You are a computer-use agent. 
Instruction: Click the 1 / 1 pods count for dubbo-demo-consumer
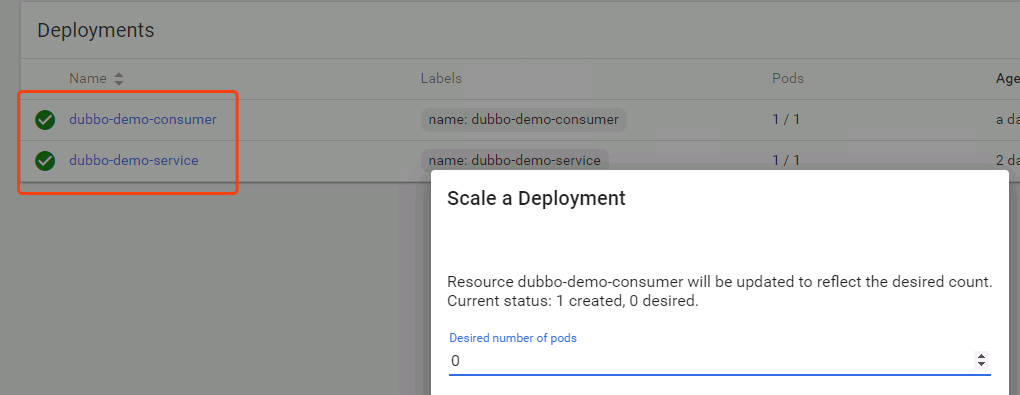pos(786,120)
